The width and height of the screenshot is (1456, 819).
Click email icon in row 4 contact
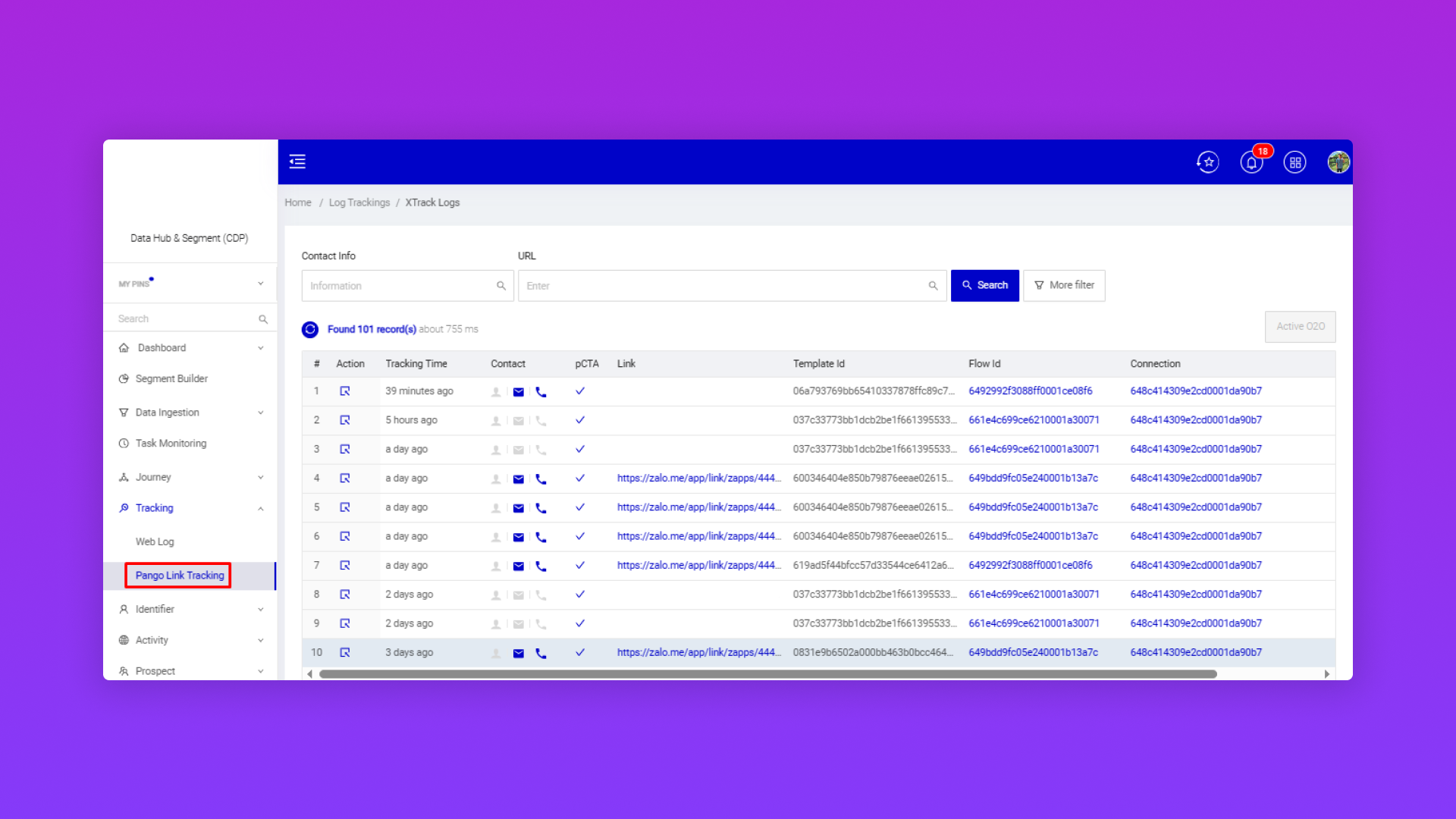519,479
